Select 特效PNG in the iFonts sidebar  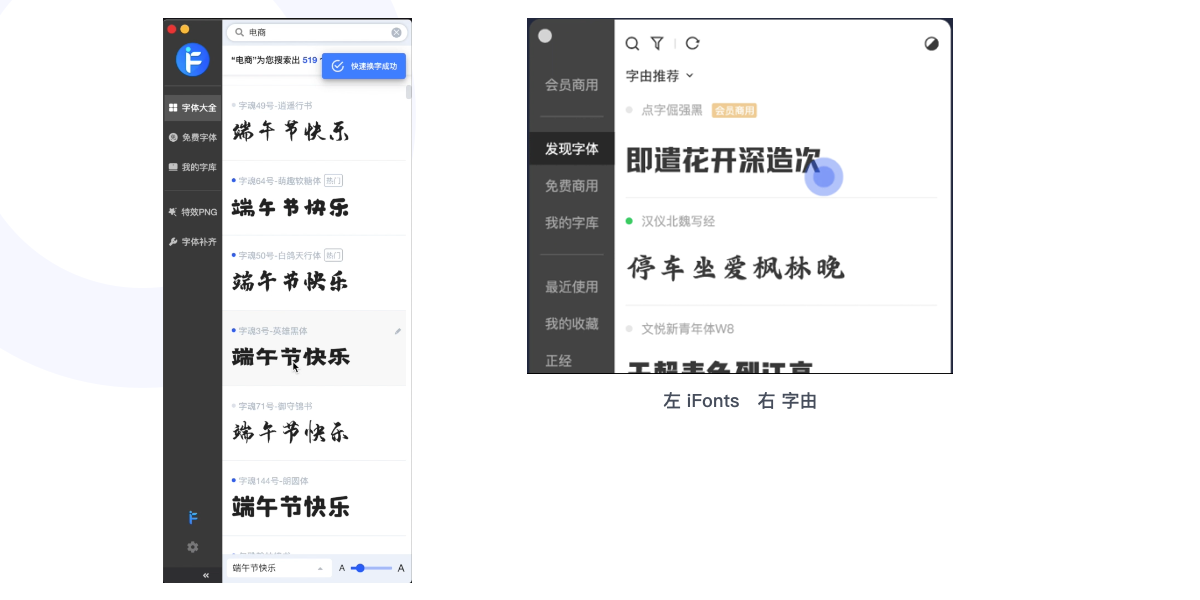coord(192,212)
